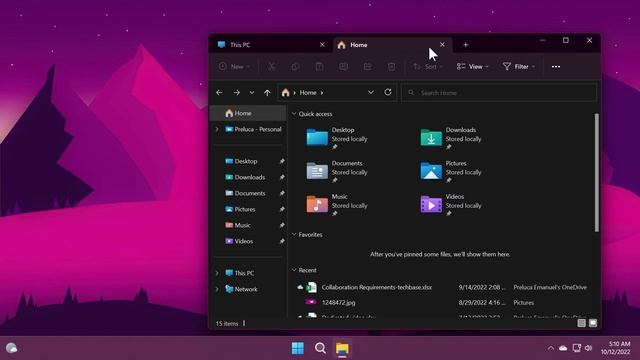The height and width of the screenshot is (360, 640).
Task: Collapse the Recent section
Action: click(x=294, y=270)
